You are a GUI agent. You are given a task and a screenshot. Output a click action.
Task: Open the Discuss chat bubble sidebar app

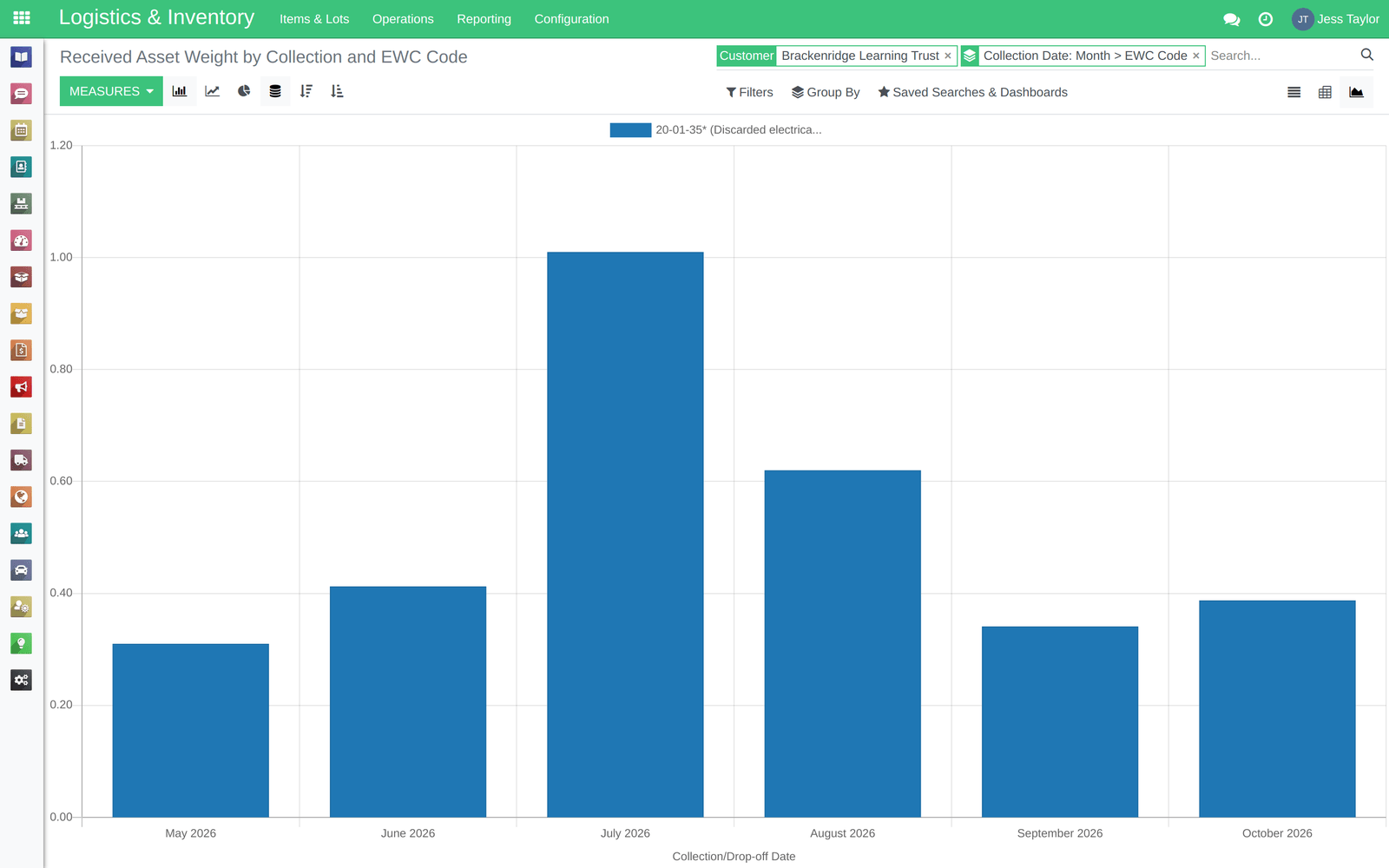pos(22,94)
